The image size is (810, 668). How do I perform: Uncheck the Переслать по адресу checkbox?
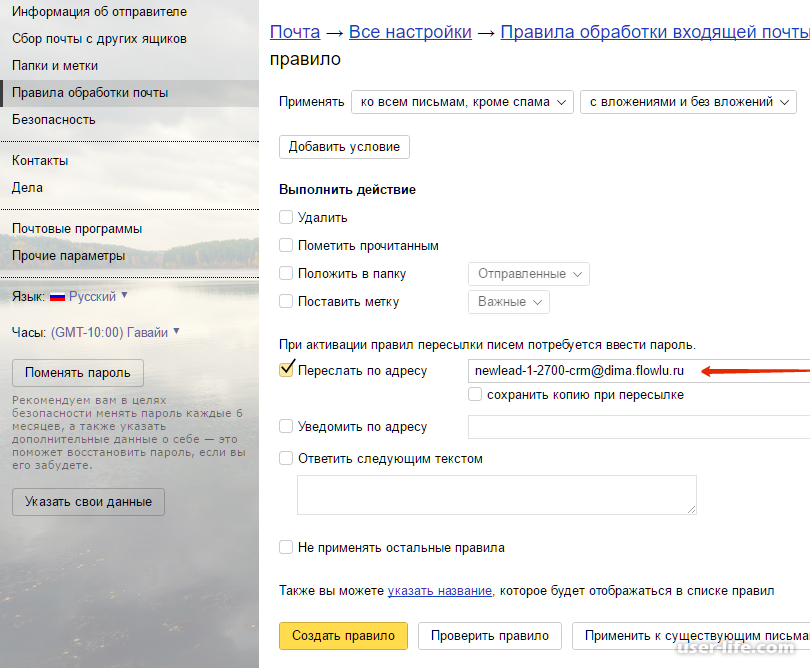click(x=286, y=370)
